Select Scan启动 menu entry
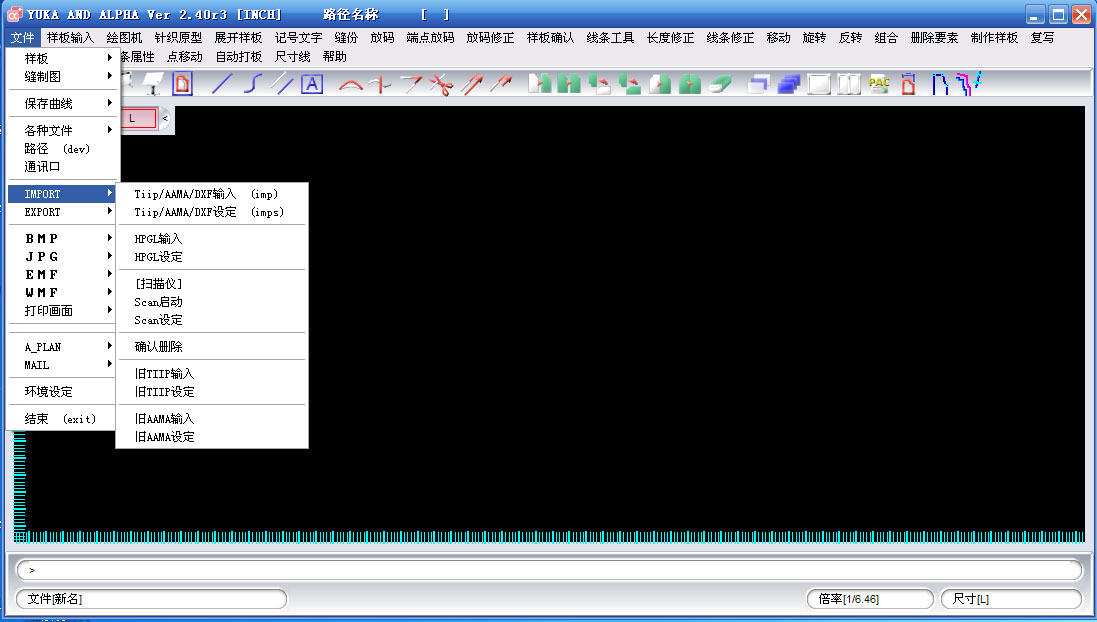Screen dimensions: 1097x622 [212, 302]
